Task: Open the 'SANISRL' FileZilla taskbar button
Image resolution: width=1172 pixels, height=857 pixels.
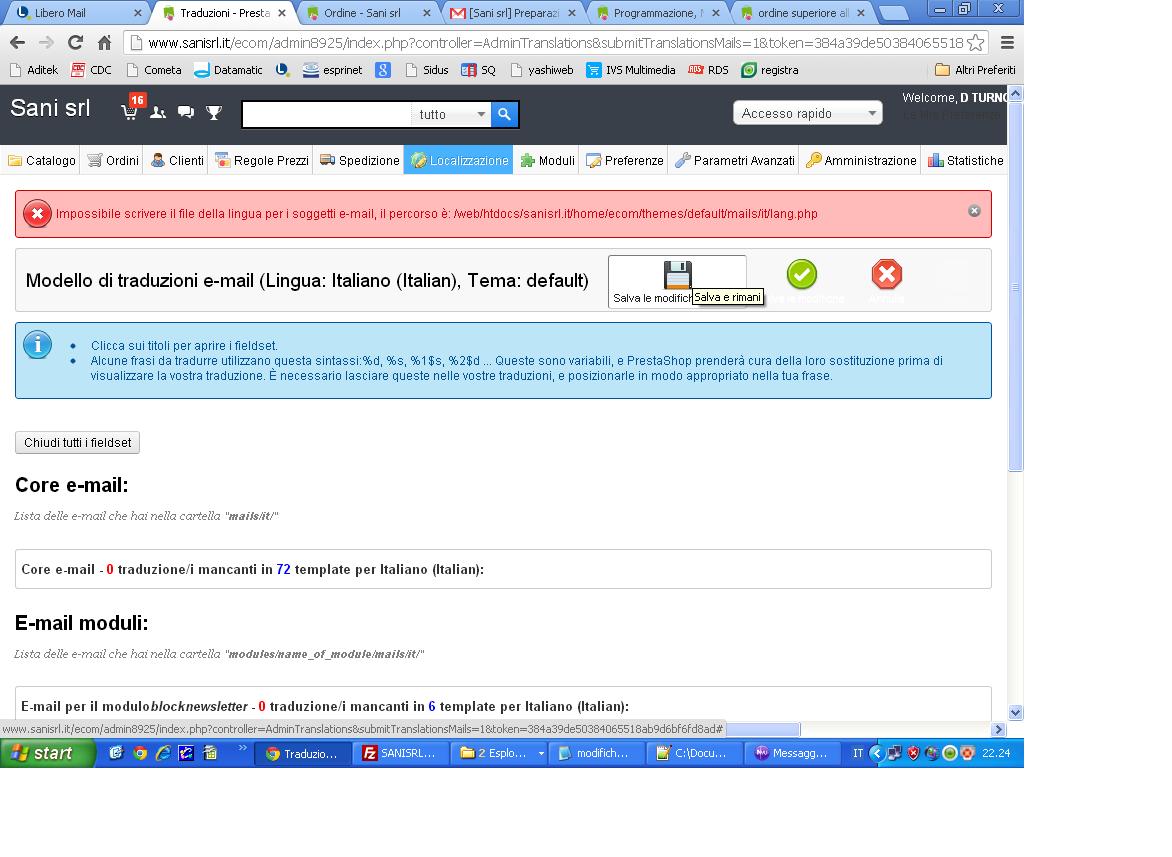Action: click(399, 753)
